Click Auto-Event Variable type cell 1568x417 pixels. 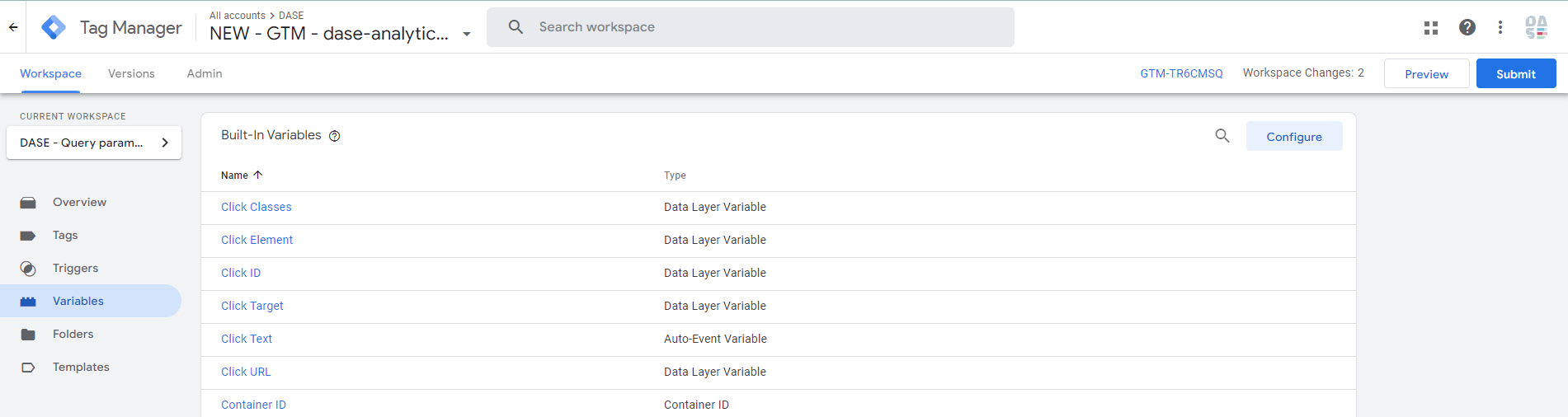715,339
